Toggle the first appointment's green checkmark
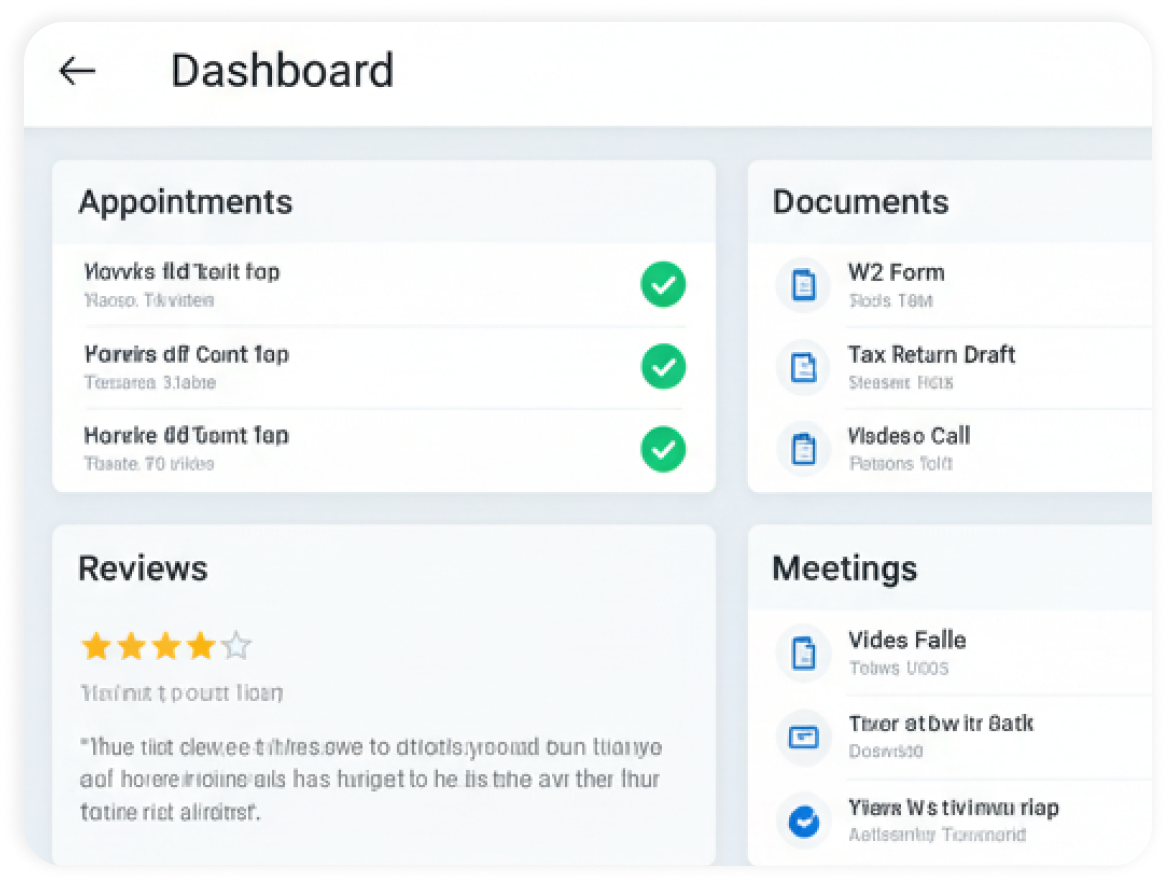Image resolution: width=1168 pixels, height=882 pixels. pos(663,285)
